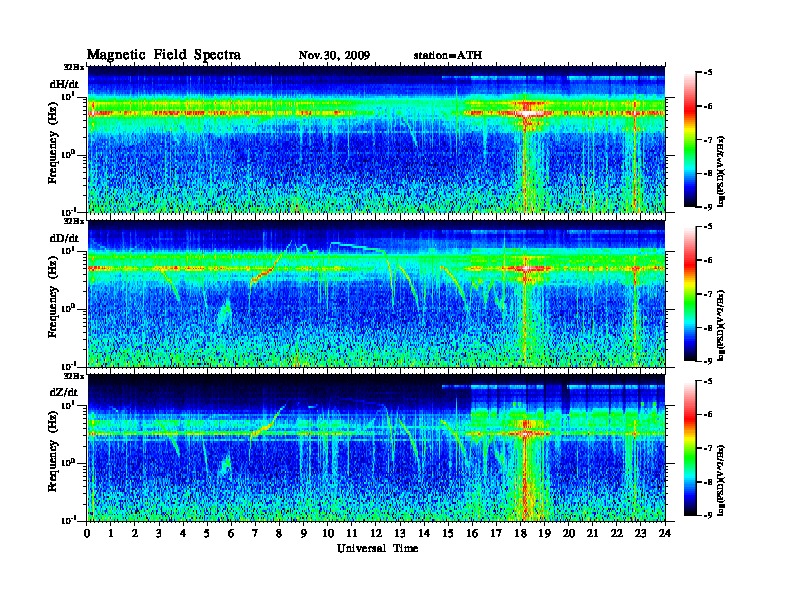The width and height of the screenshot is (792, 612).
Task: Open the dH/dt spectrogram plot
Action: 376,139
